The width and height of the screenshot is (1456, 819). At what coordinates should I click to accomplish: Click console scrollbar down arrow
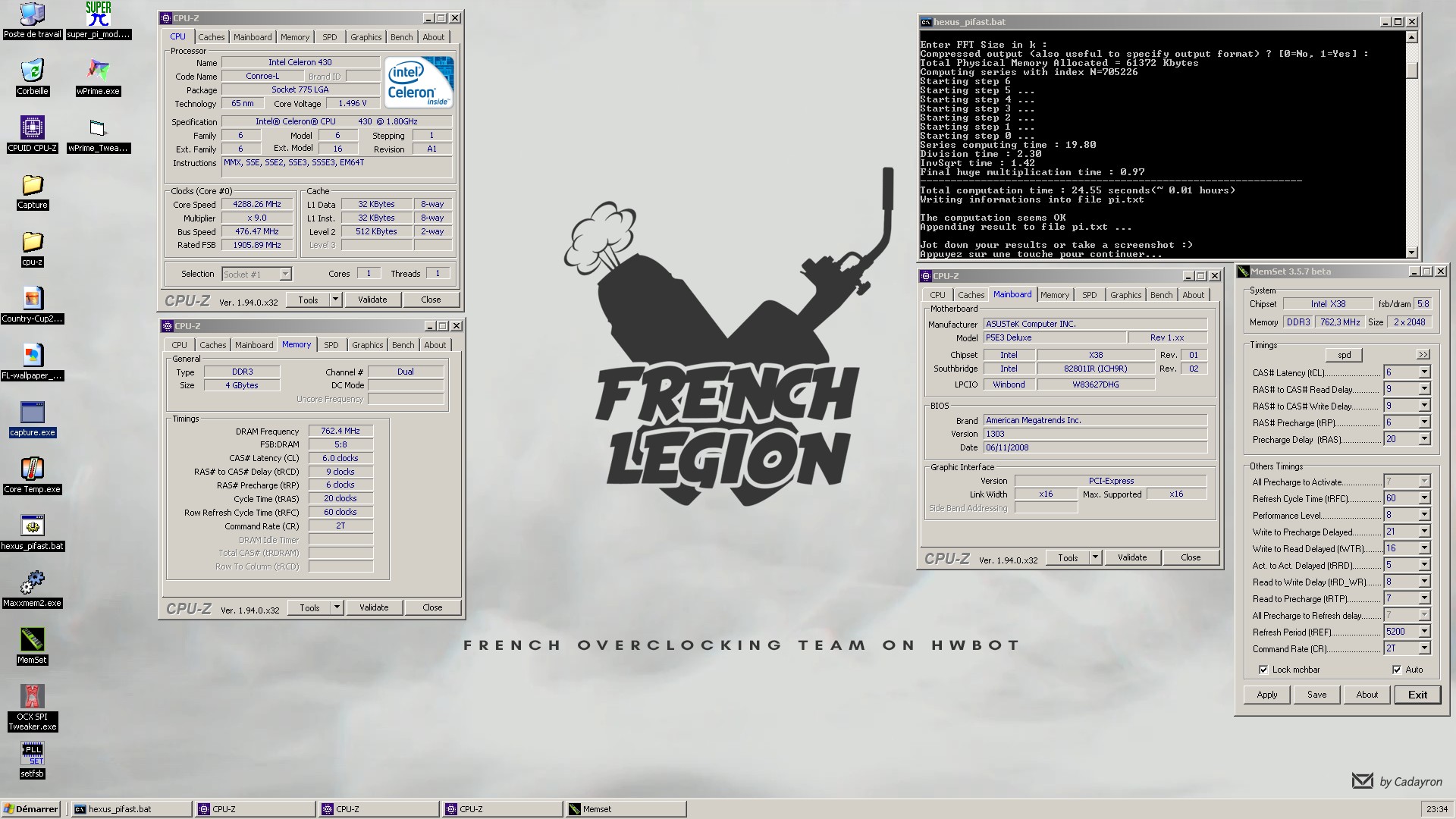(x=1412, y=253)
